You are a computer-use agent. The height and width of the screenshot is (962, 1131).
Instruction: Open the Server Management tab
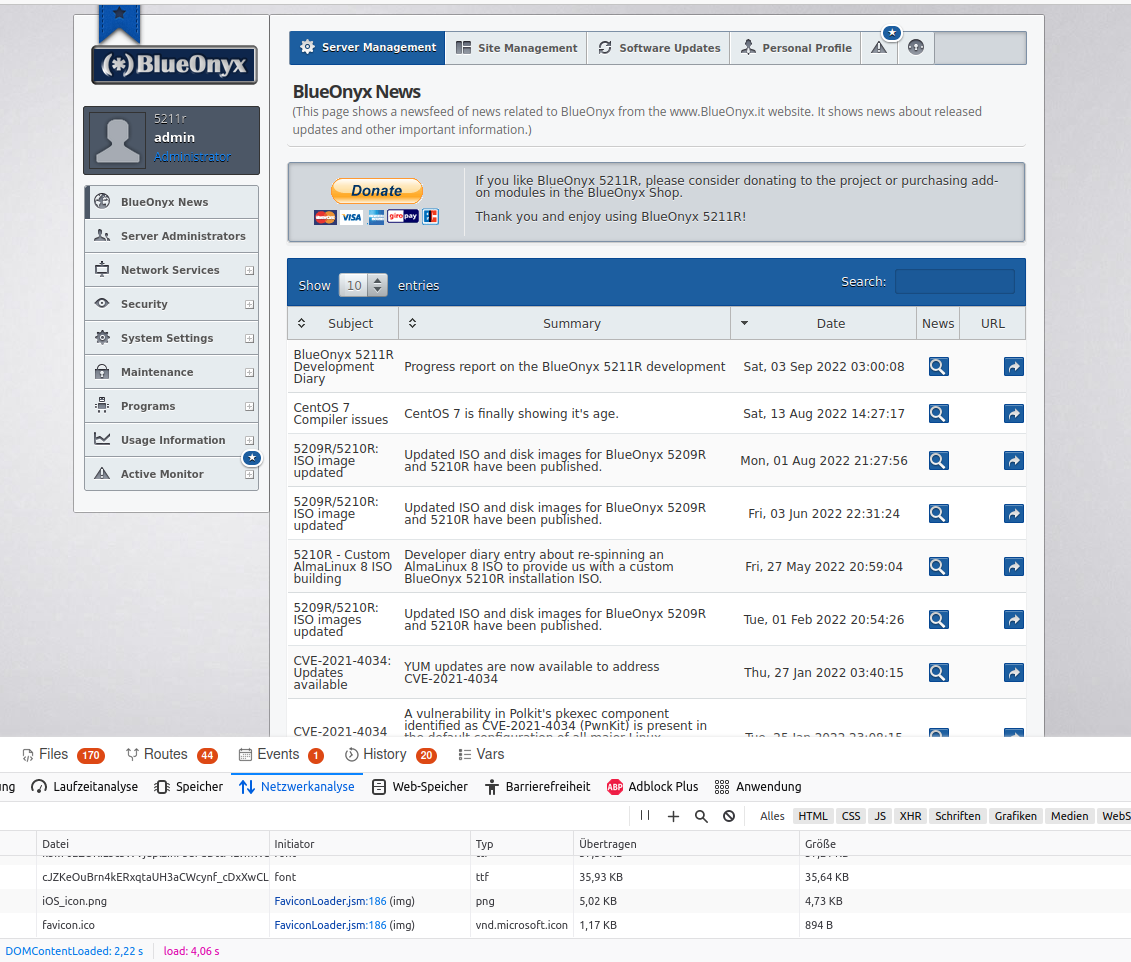[367, 48]
